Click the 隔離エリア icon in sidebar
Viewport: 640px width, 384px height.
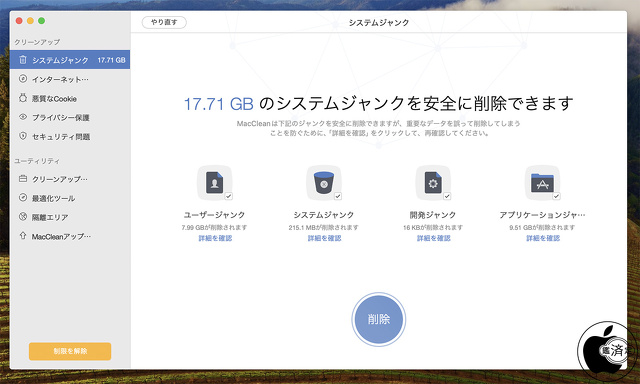[23, 217]
